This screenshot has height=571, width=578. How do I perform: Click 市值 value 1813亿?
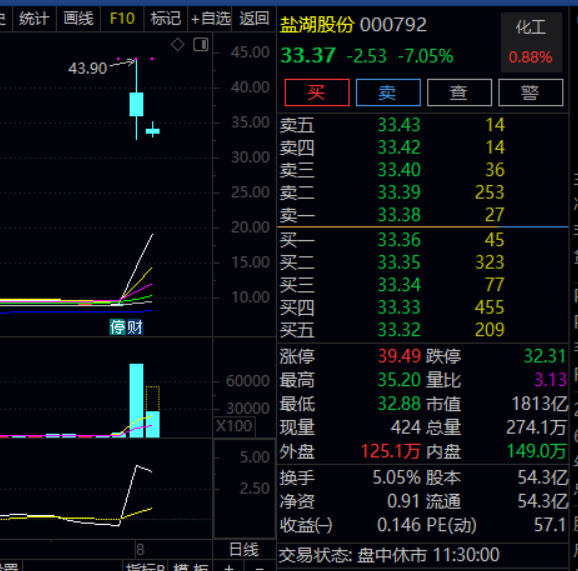pyautogui.click(x=540, y=404)
